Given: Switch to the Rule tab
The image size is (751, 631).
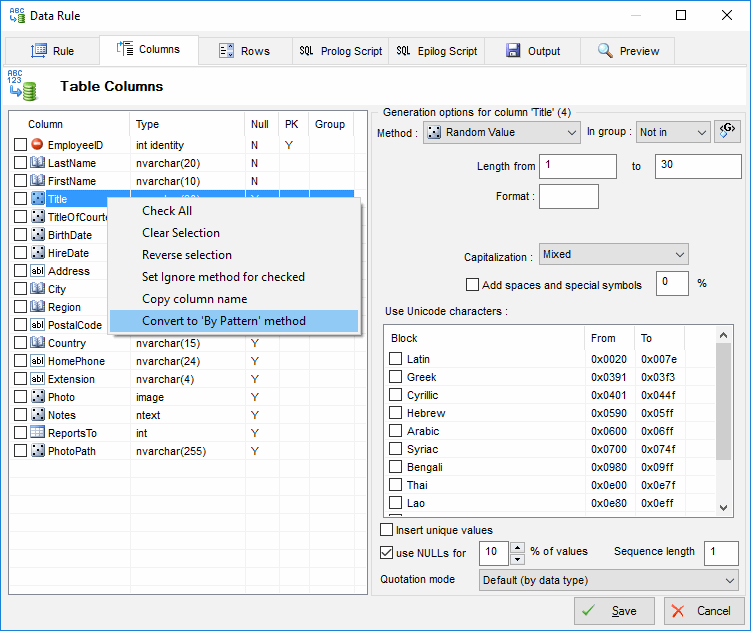Looking at the screenshot, I should (53, 51).
